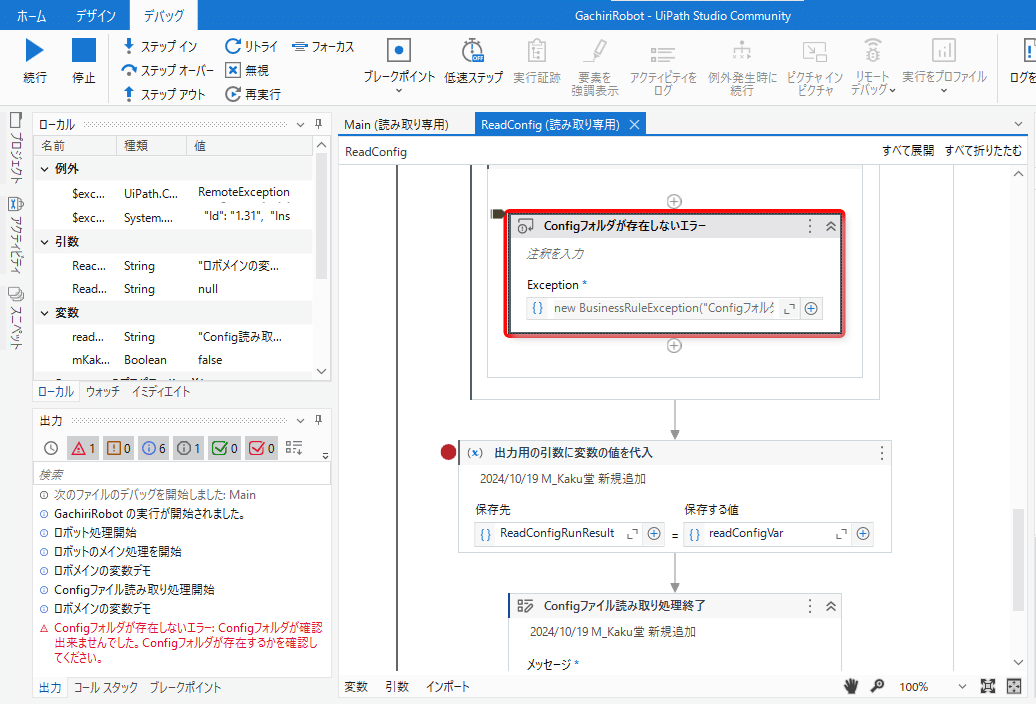Select the デバッグ ribbon tab

point(163,15)
